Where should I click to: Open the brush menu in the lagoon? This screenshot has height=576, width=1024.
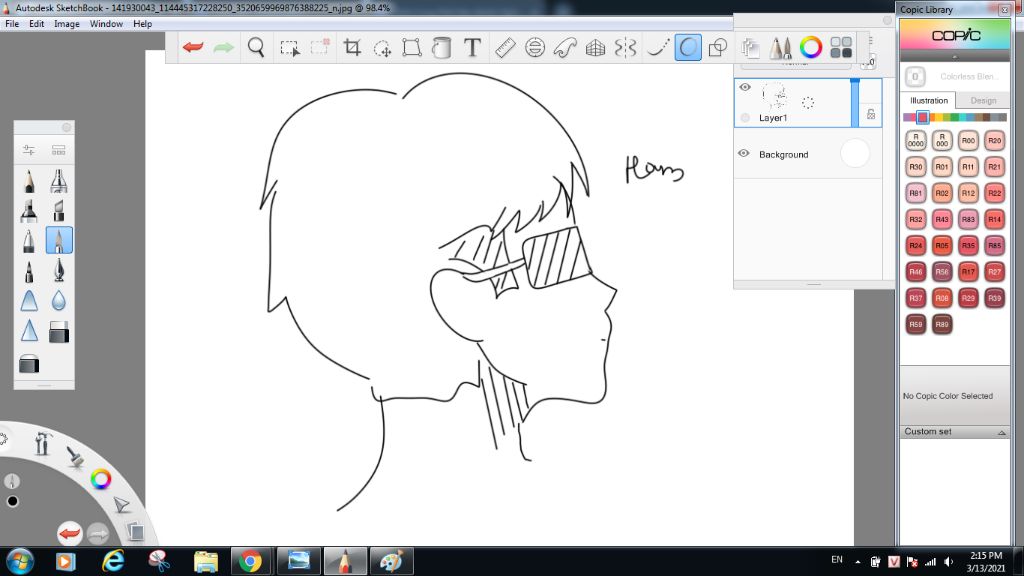76,456
